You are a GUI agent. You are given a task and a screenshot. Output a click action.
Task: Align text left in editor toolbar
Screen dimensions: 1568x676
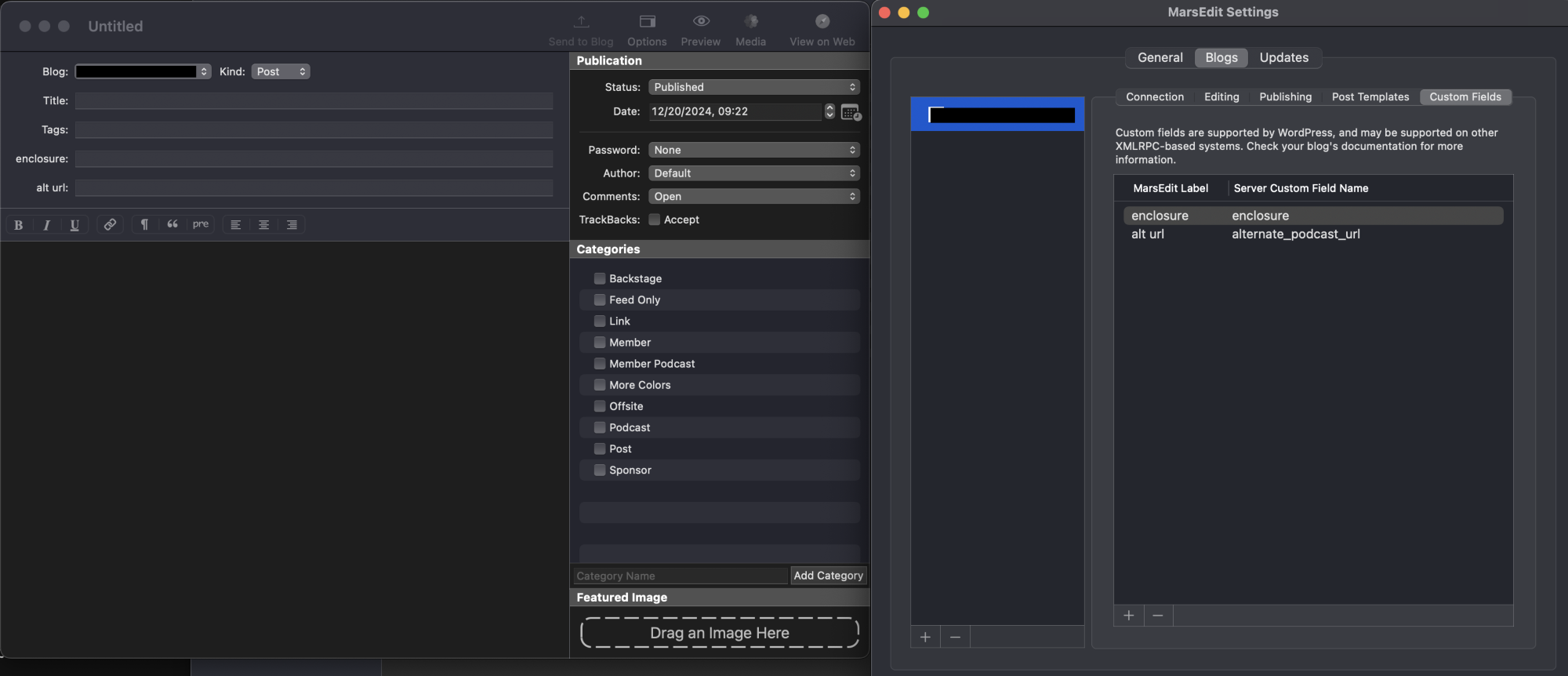click(x=235, y=224)
